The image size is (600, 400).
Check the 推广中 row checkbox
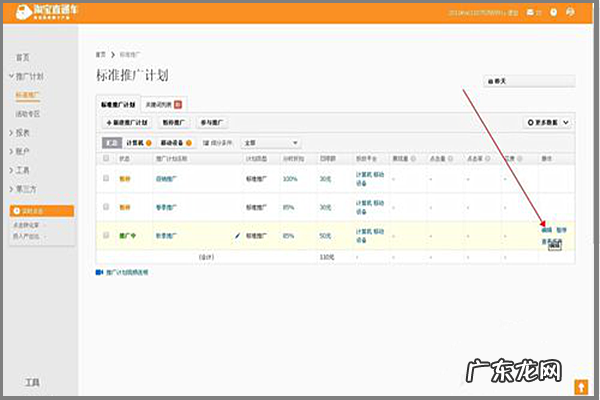coord(106,235)
